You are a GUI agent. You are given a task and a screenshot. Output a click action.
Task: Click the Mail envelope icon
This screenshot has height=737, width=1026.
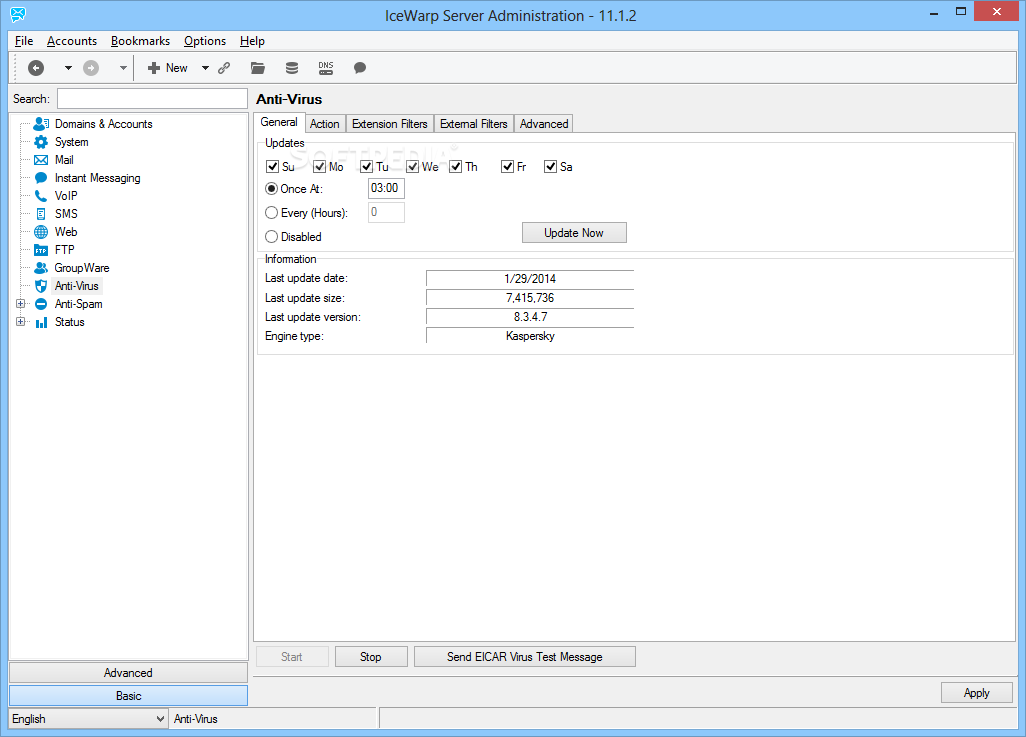pyautogui.click(x=41, y=160)
